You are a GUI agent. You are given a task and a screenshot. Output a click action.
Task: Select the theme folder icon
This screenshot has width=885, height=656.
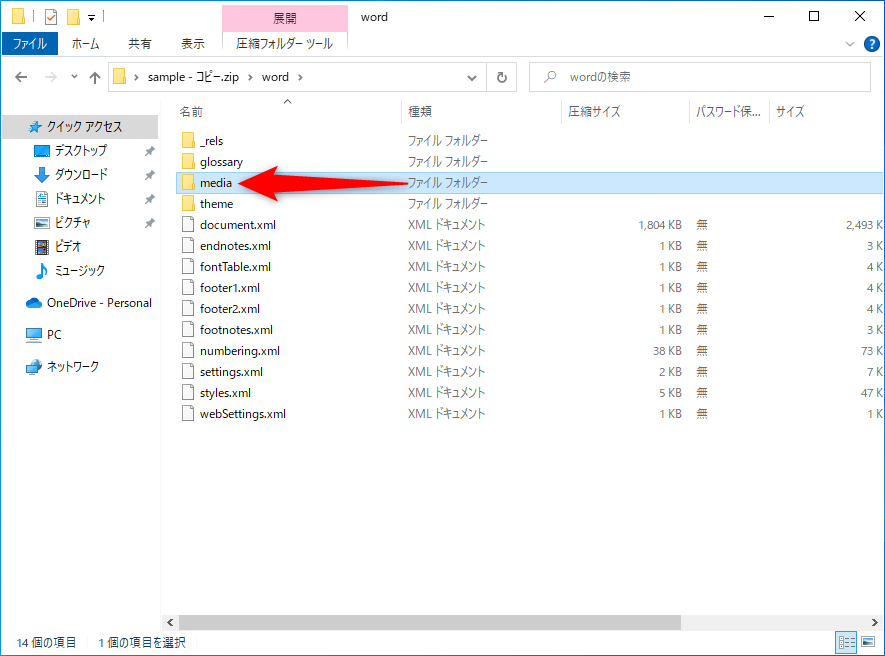coord(189,203)
